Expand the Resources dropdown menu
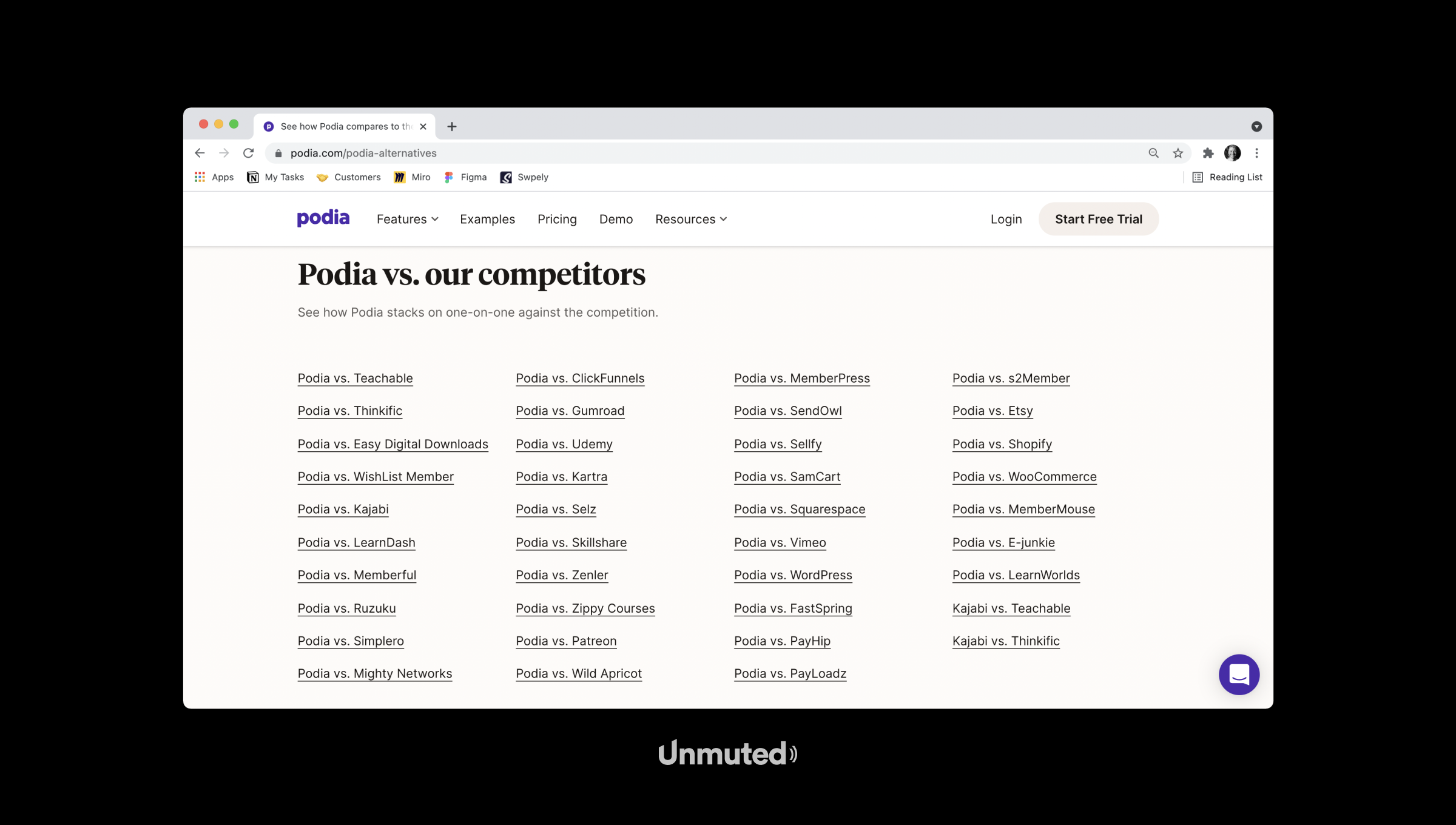The image size is (1456, 825). [x=690, y=219]
